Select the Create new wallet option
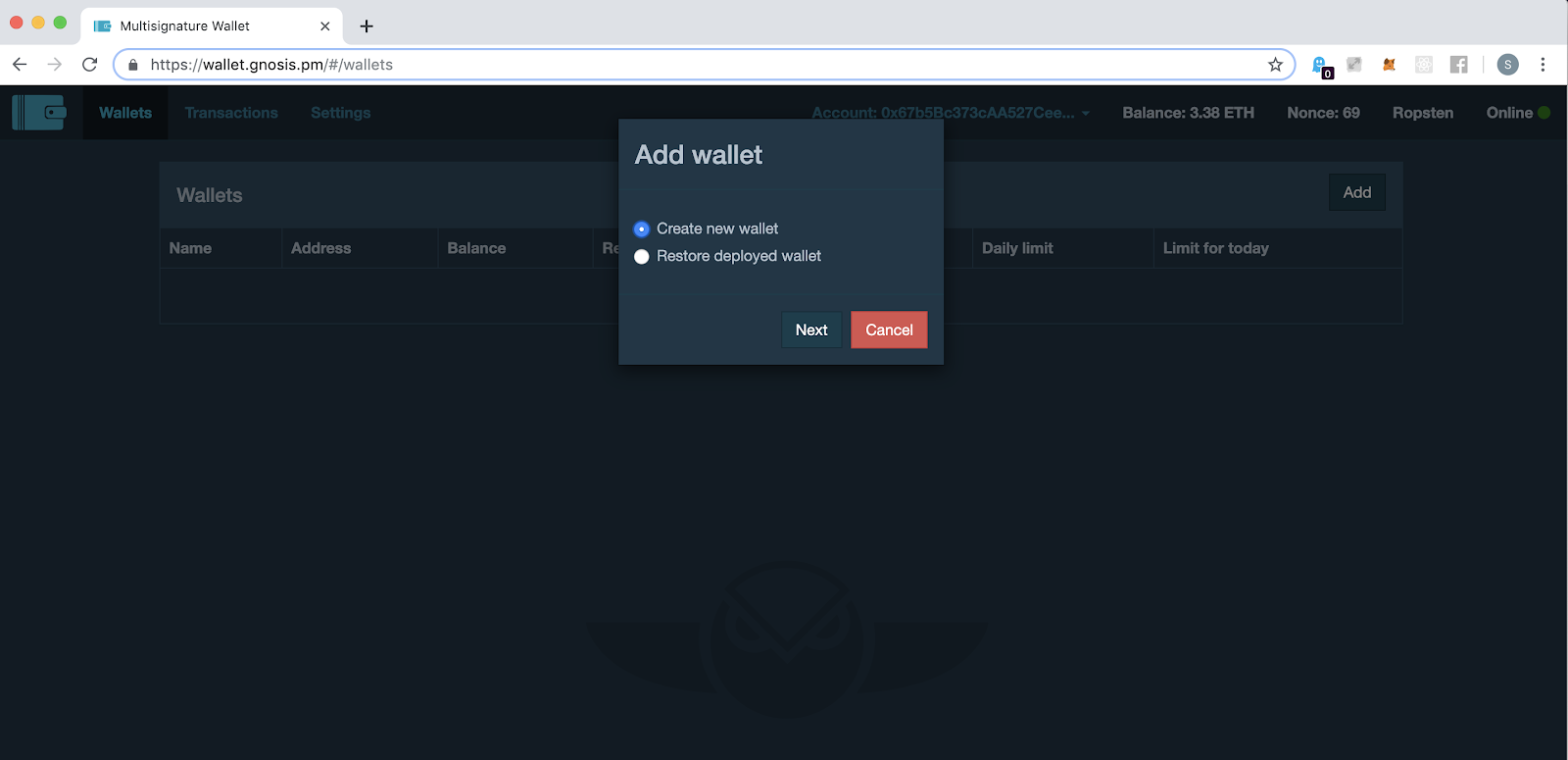Screen dimensions: 1568x760 click(642, 229)
